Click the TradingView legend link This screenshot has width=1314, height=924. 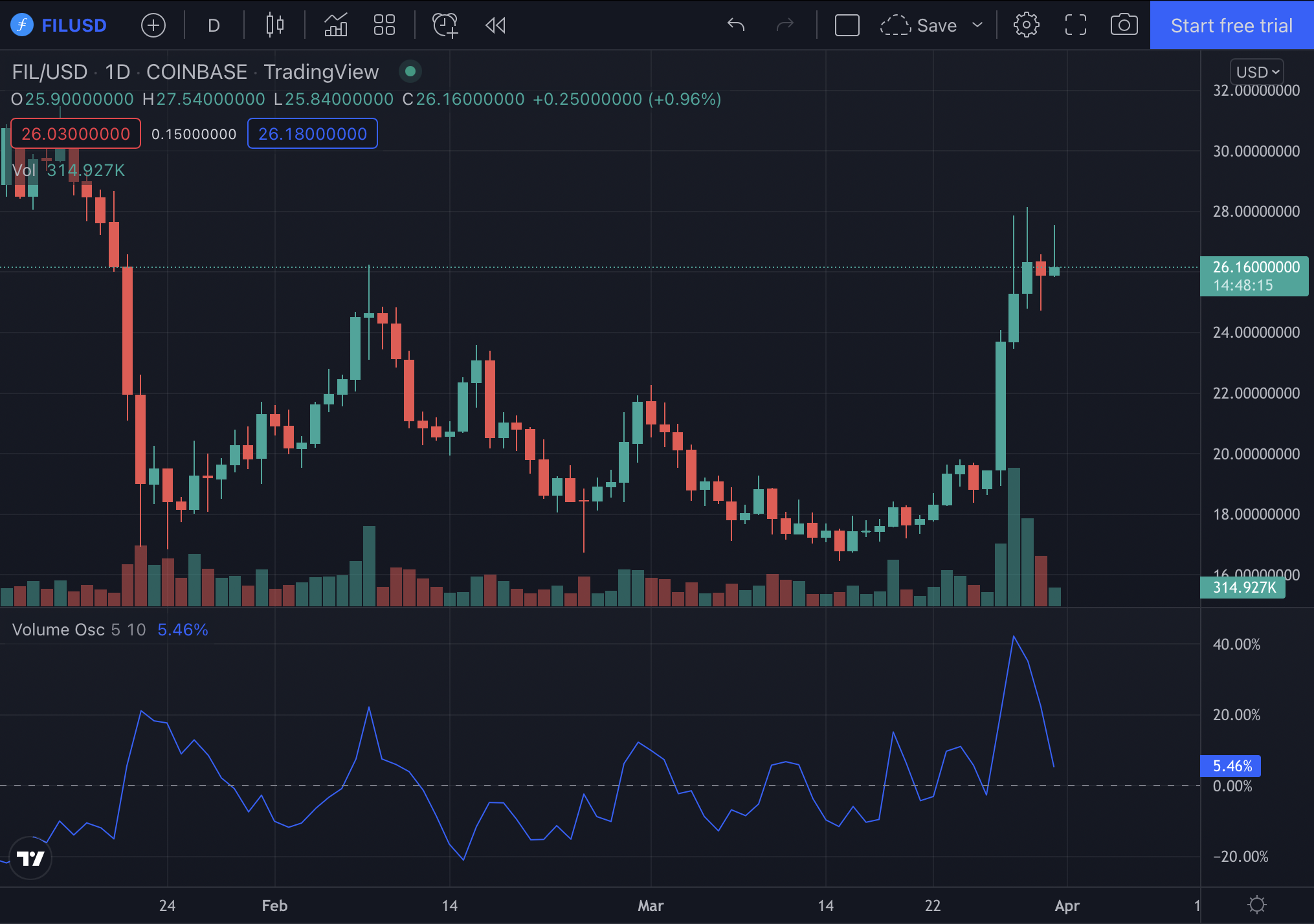321,72
